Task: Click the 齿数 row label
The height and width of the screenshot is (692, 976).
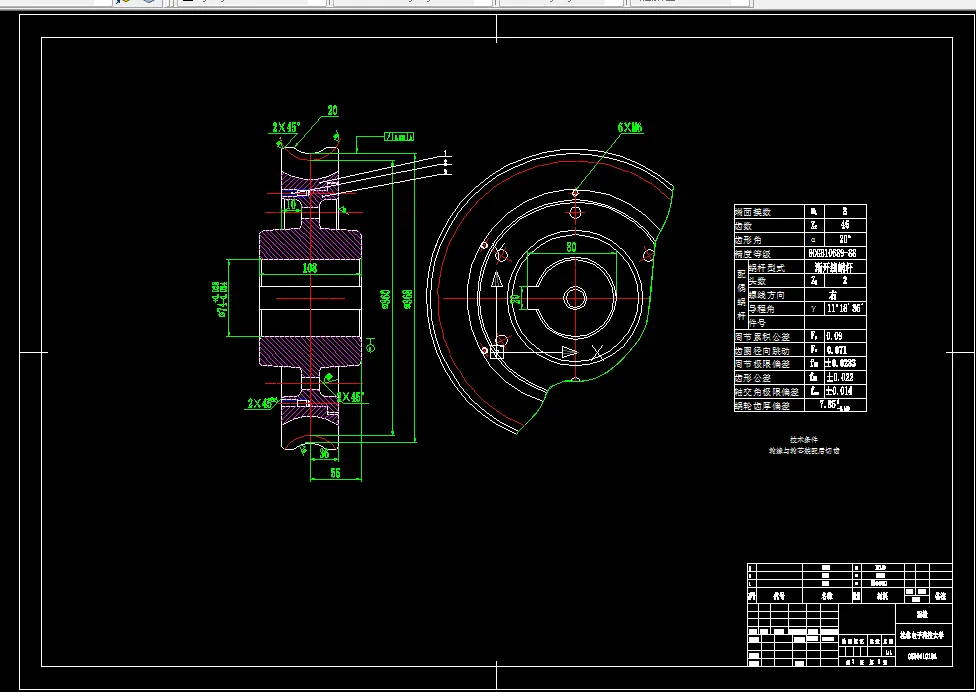Action: pyautogui.click(x=744, y=226)
